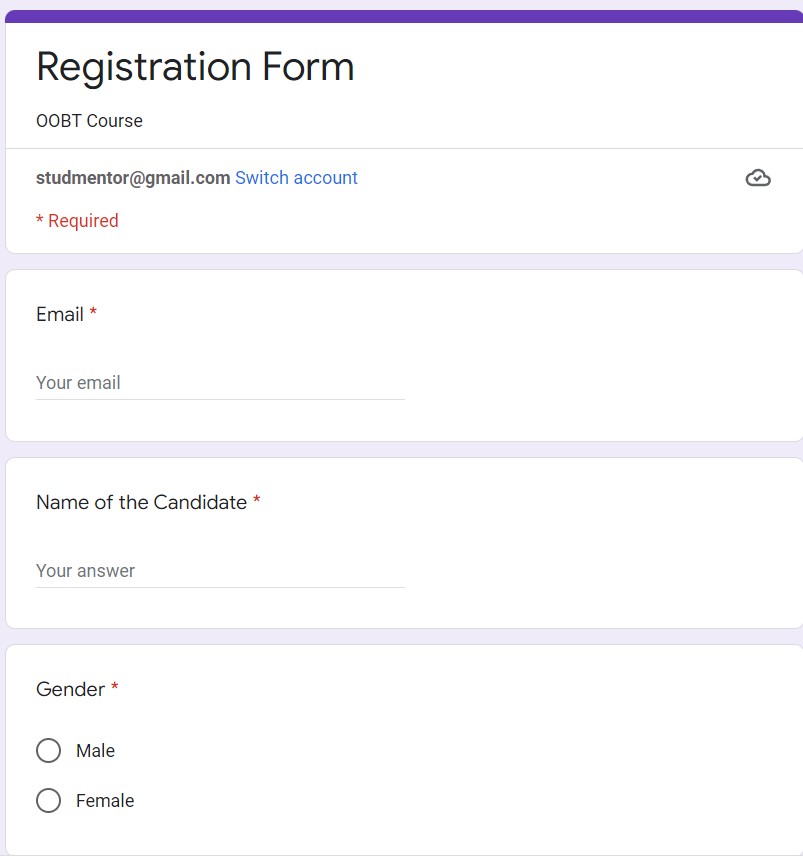Click the Registration Form title
This screenshot has width=803, height=858.
(x=195, y=67)
